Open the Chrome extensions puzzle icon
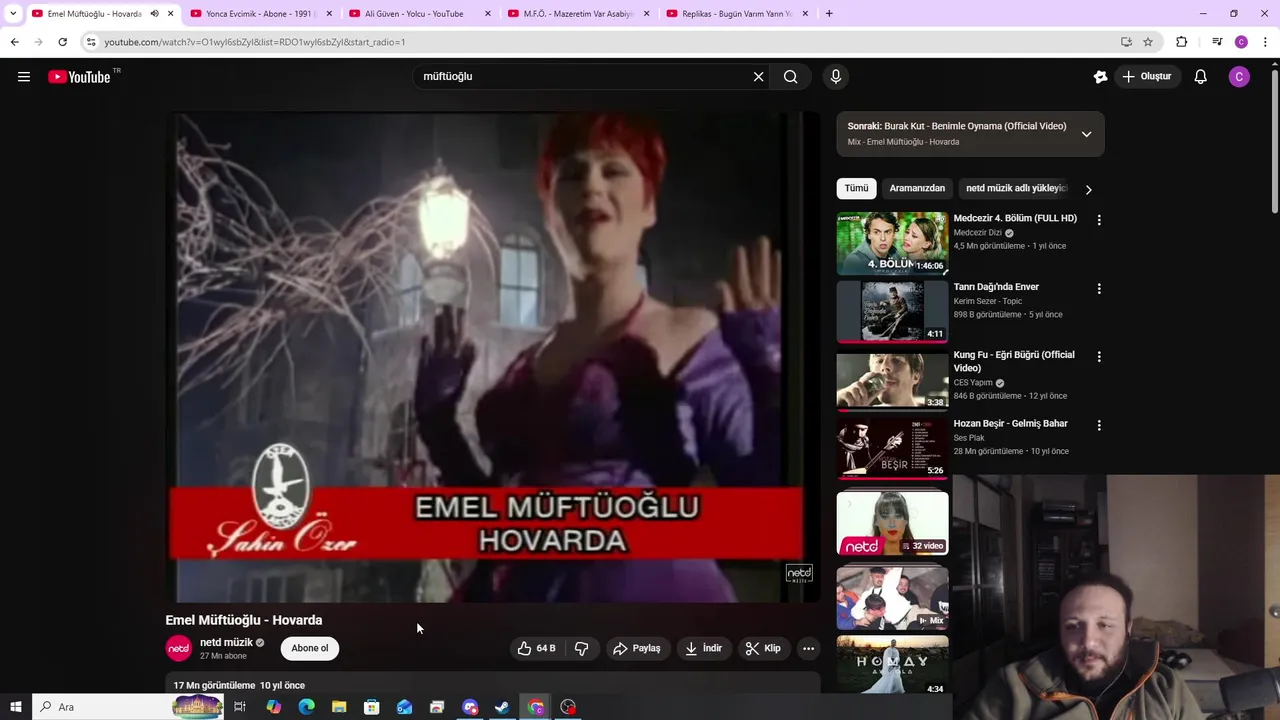Viewport: 1280px width, 720px height. (1181, 42)
